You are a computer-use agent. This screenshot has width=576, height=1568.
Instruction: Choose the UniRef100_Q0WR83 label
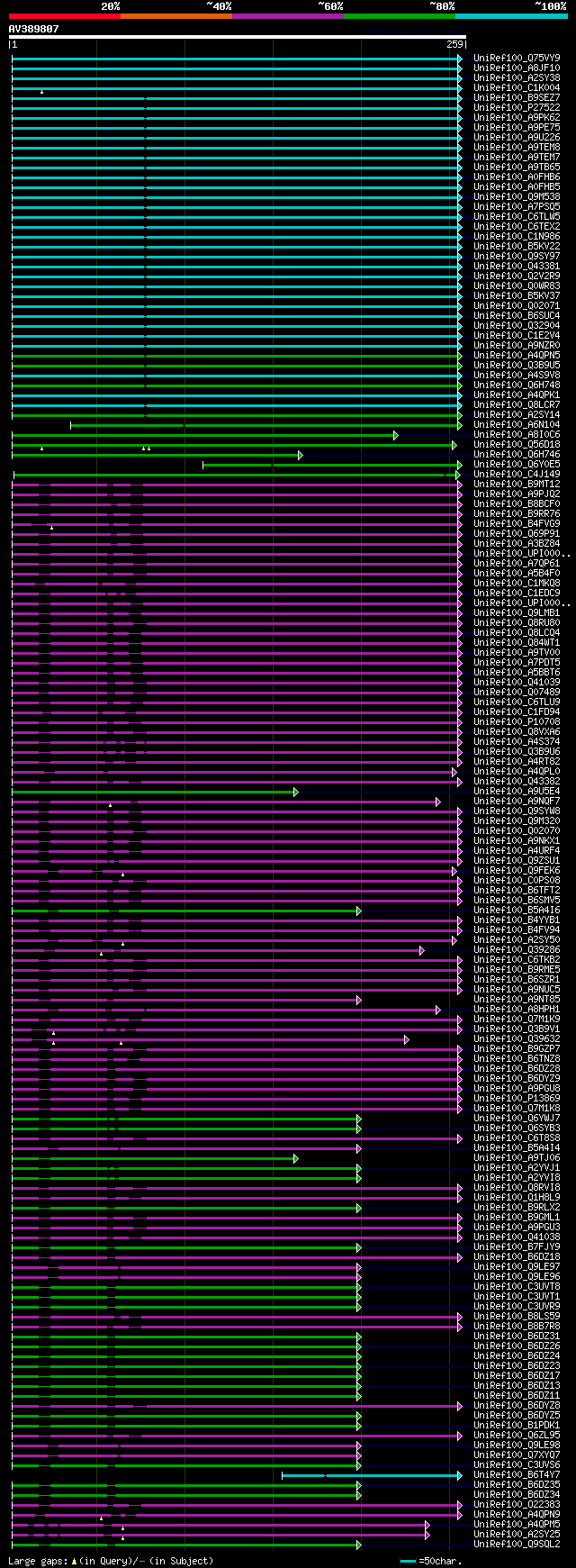517,286
